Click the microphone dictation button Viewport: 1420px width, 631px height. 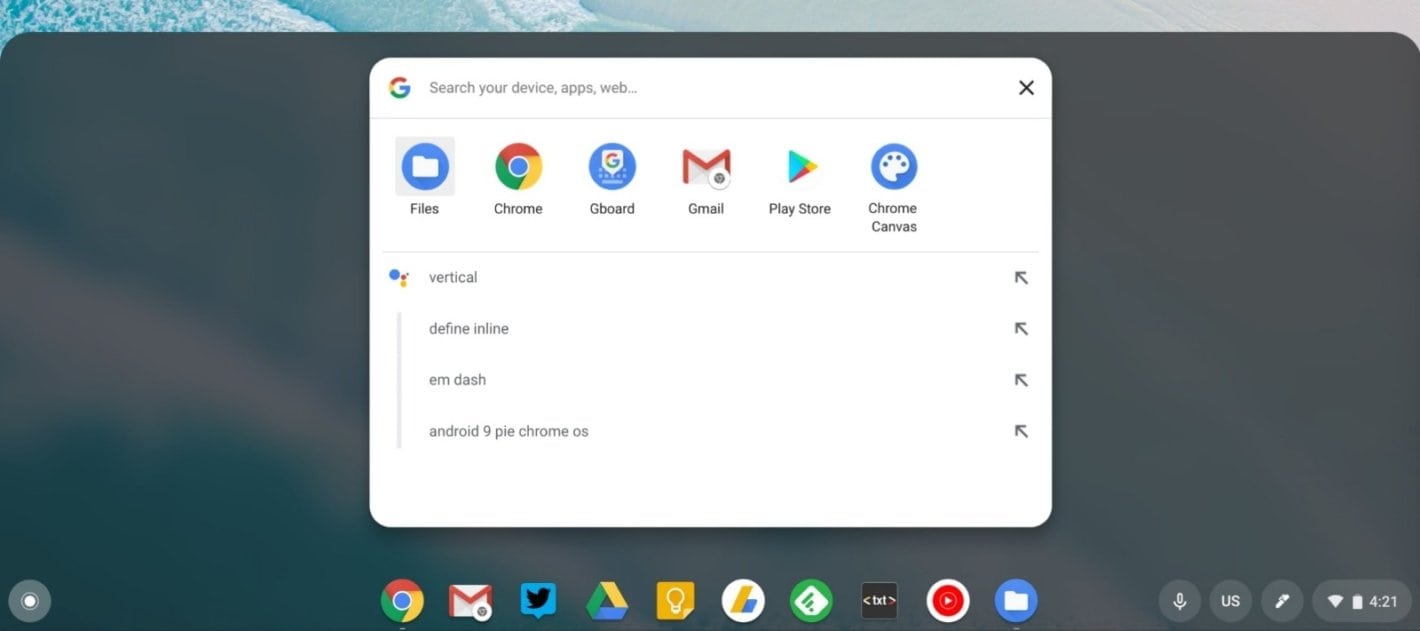[x=1180, y=601]
